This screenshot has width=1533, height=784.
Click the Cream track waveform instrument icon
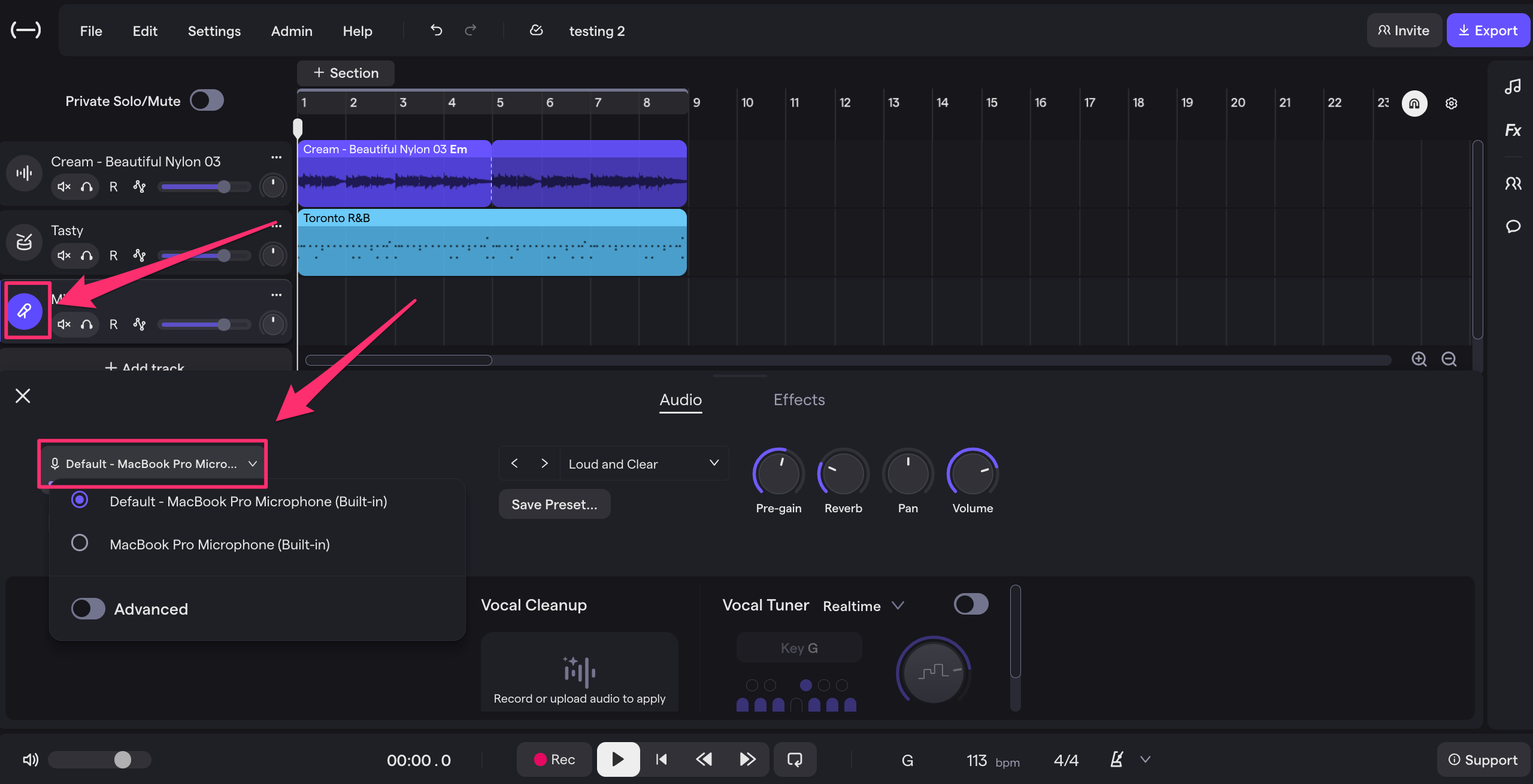click(24, 174)
